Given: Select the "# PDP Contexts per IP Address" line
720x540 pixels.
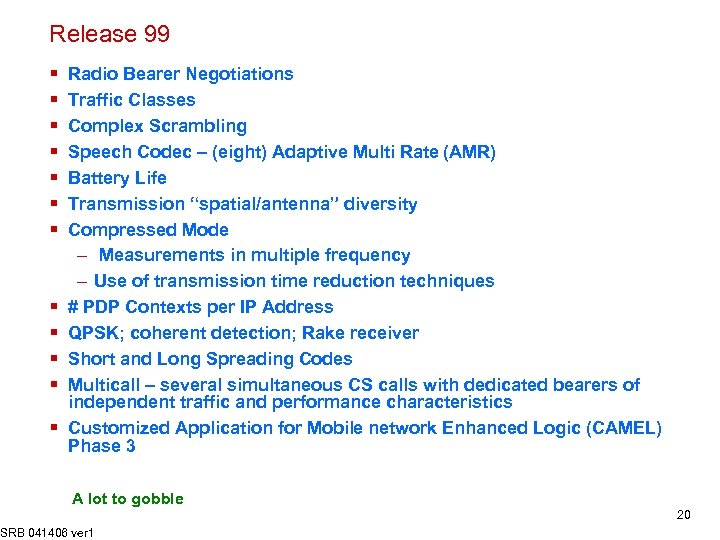Looking at the screenshot, I should click(200, 307).
